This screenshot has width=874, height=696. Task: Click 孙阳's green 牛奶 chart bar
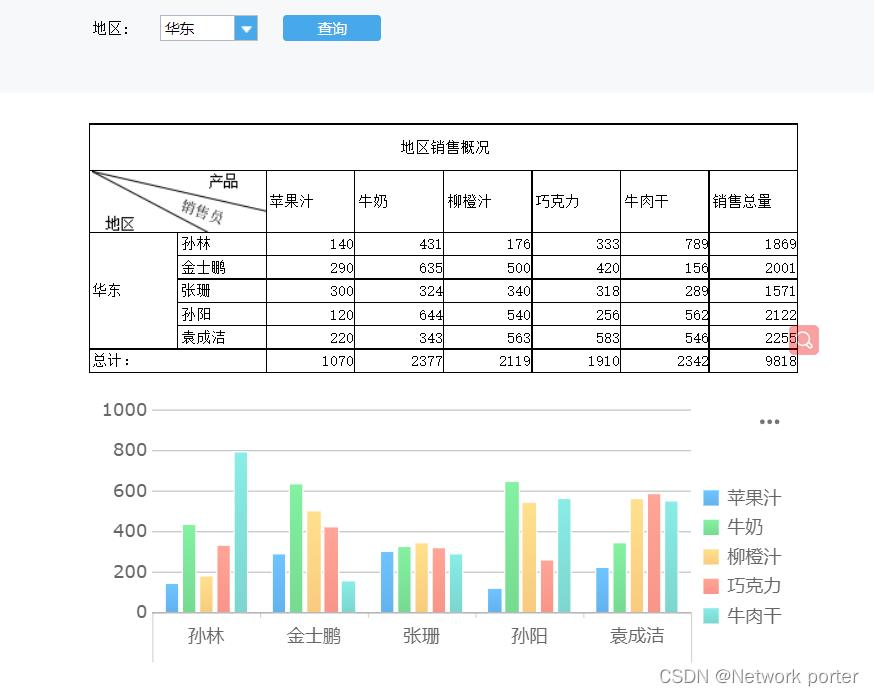click(512, 547)
